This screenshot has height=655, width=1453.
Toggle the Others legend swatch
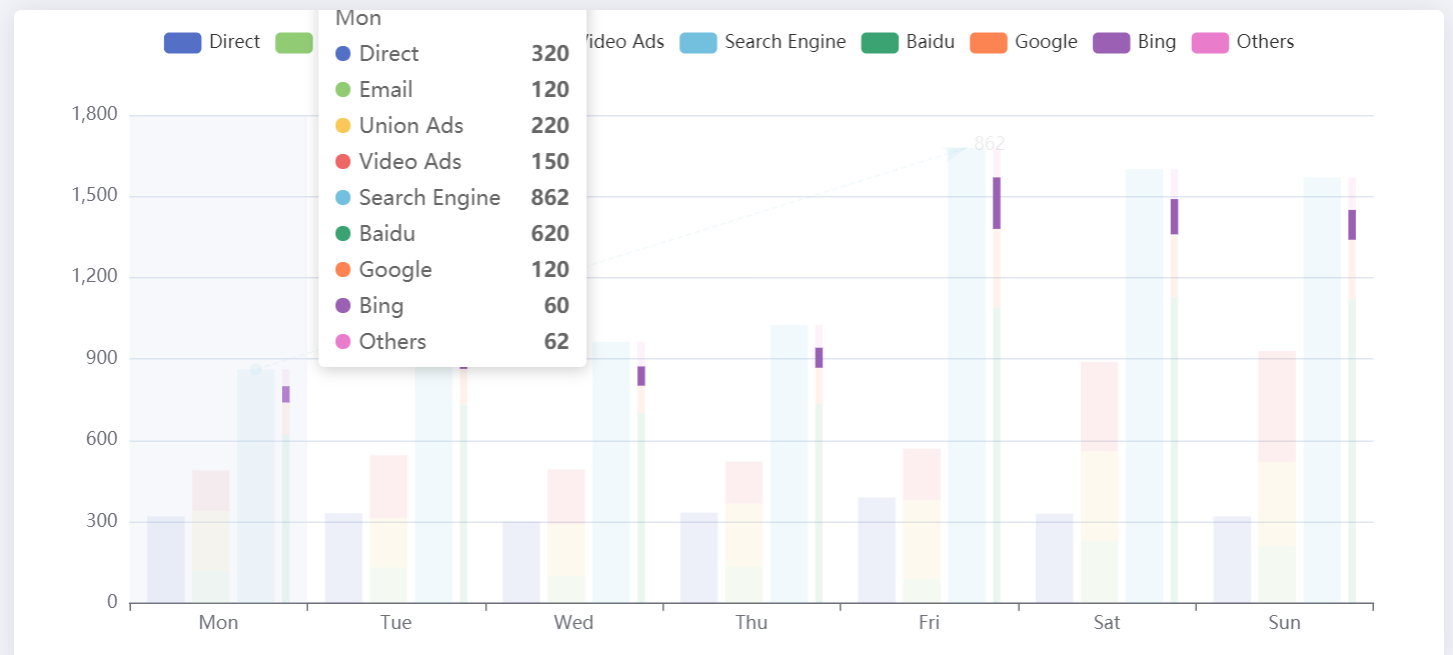pyautogui.click(x=1210, y=42)
